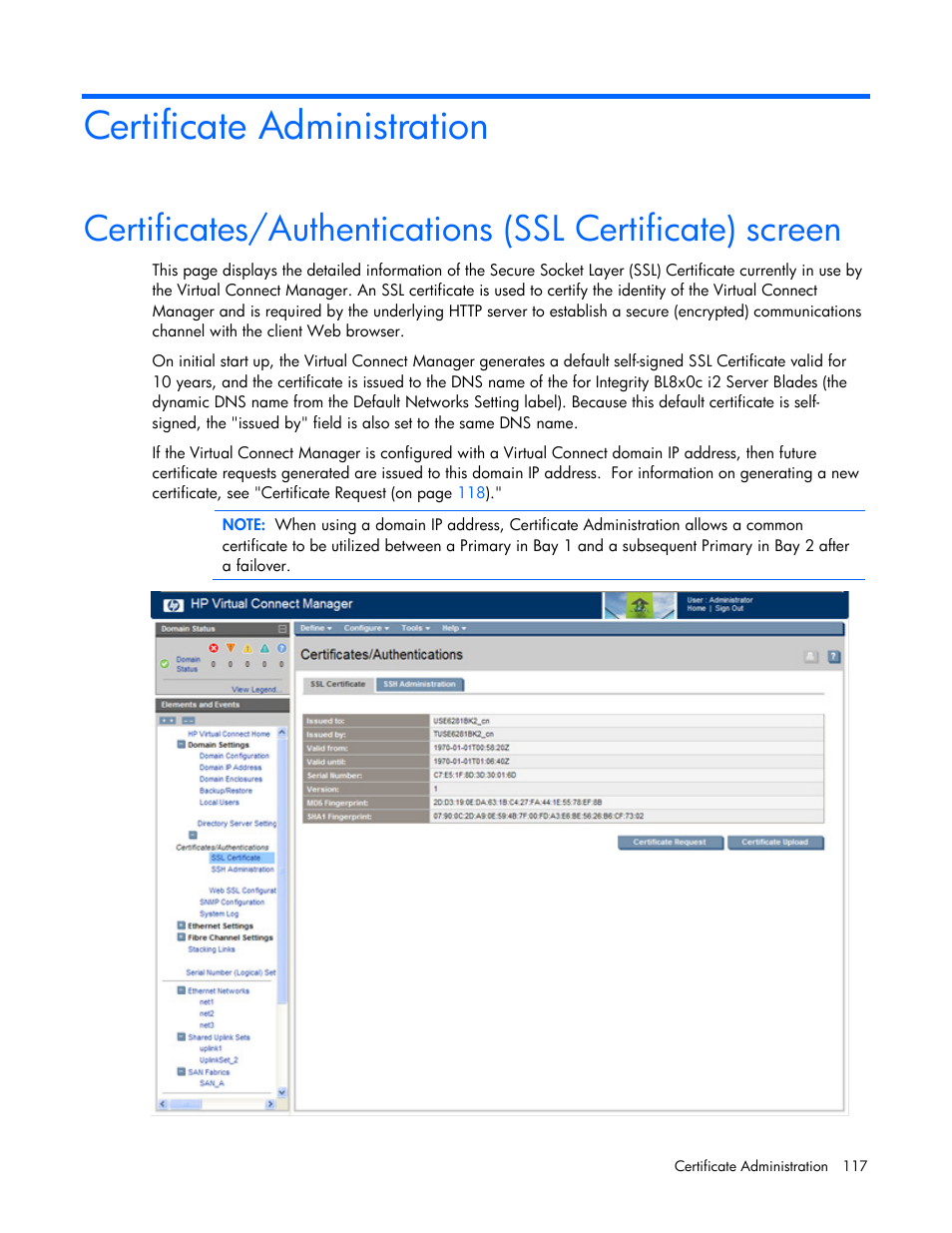Open Web SSL Configuration in tree
This screenshot has height=1233, width=952.
242,891
